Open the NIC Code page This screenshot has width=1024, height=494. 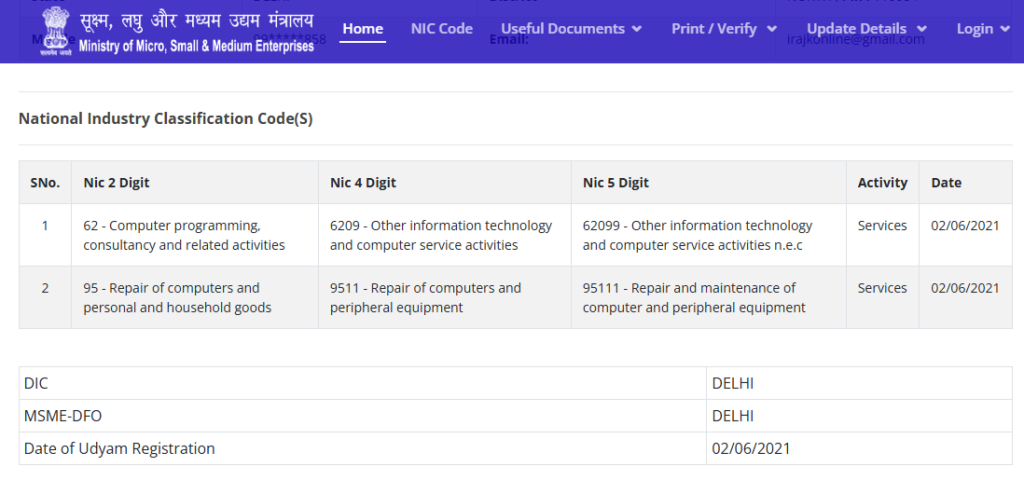[441, 29]
